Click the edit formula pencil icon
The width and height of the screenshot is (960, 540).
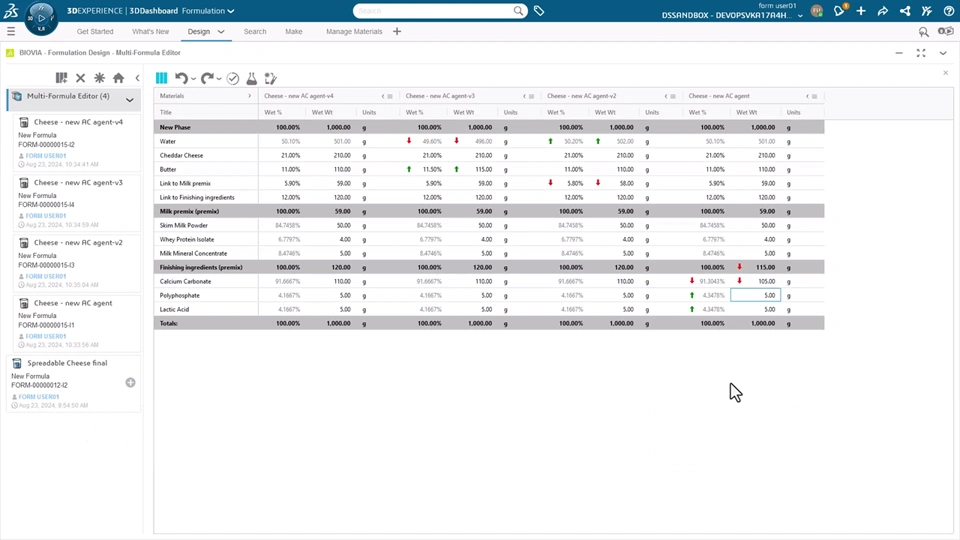click(x=271, y=78)
